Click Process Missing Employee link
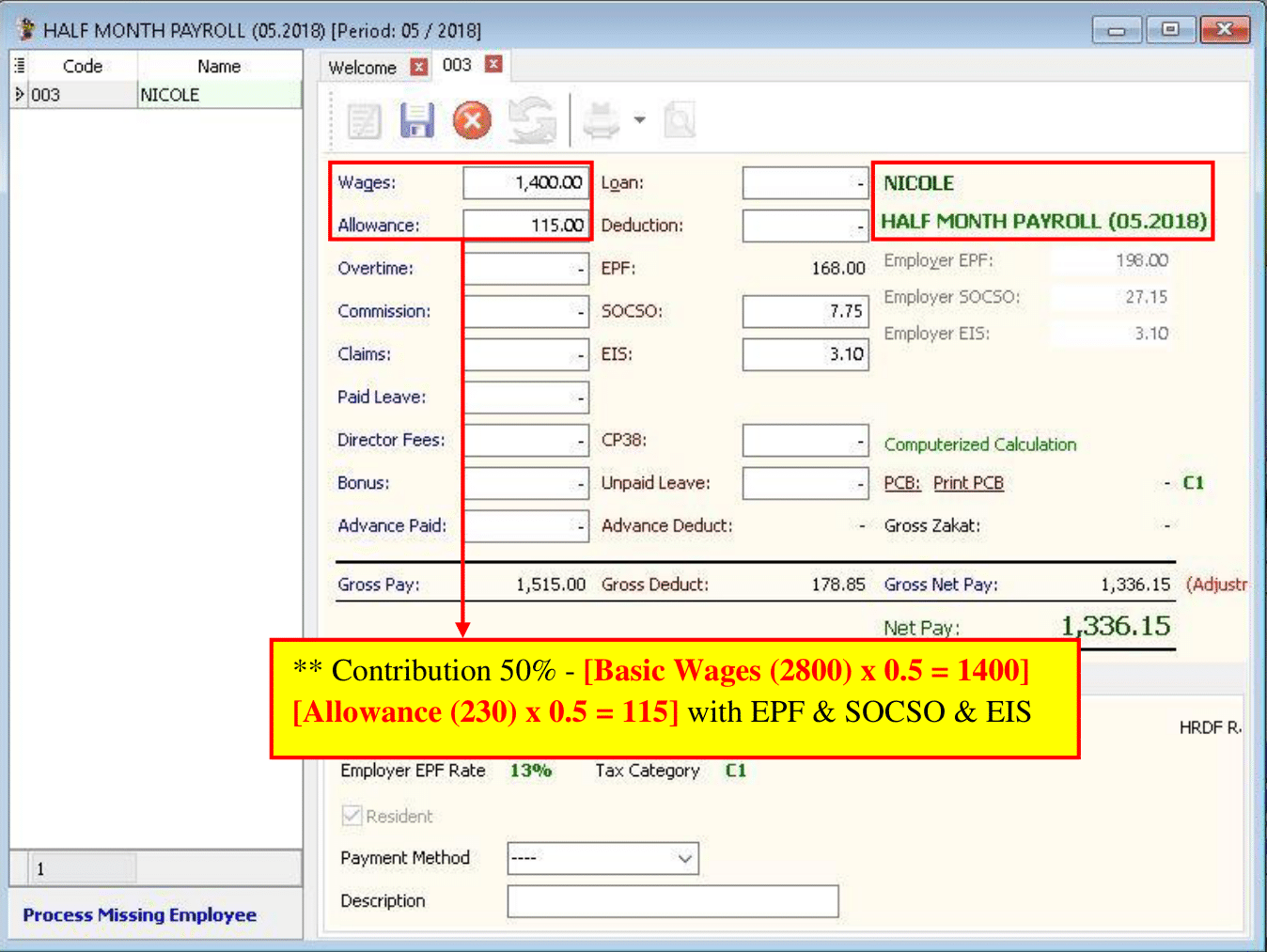Viewport: 1267px width, 952px height. point(139,915)
